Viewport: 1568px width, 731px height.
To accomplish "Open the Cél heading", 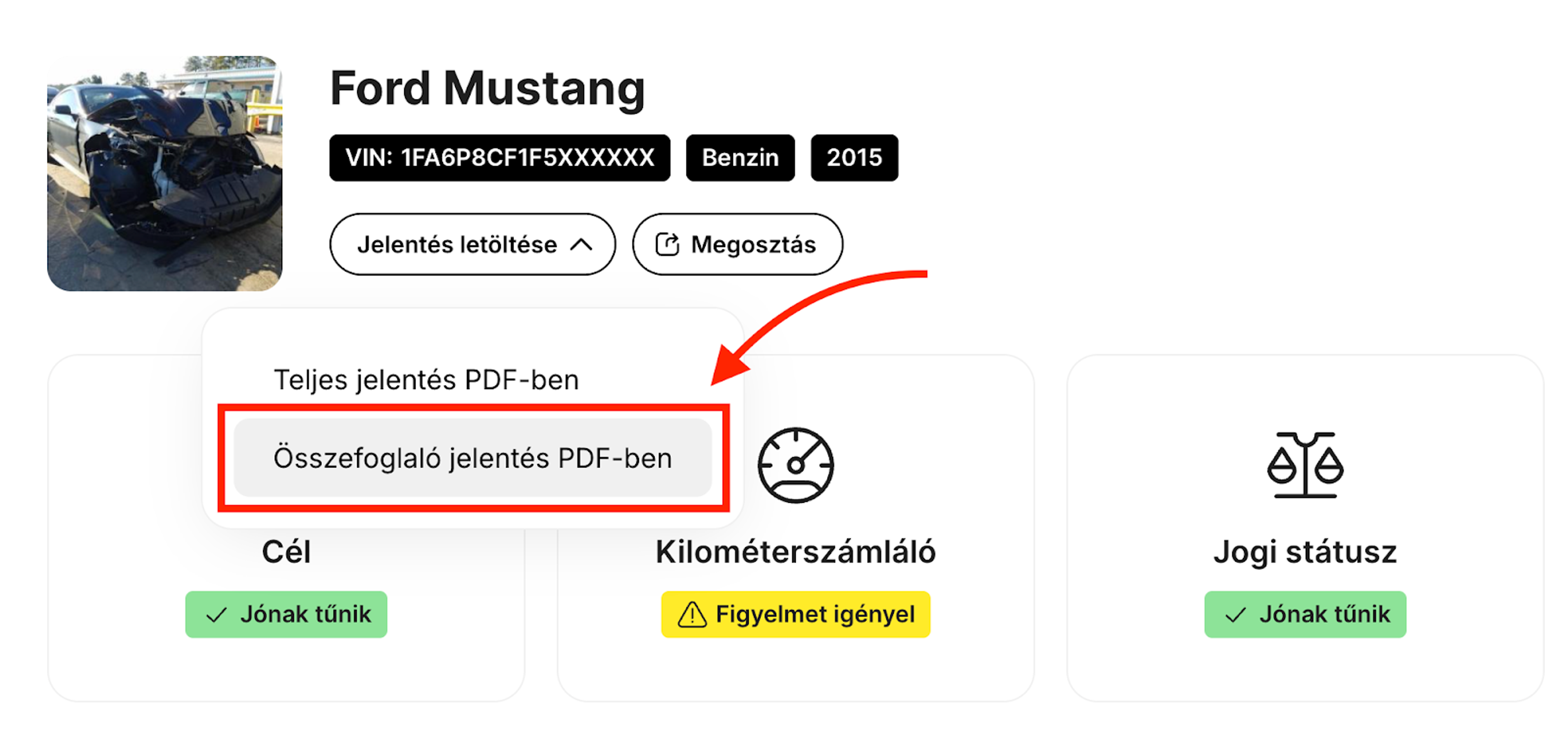I will [286, 552].
